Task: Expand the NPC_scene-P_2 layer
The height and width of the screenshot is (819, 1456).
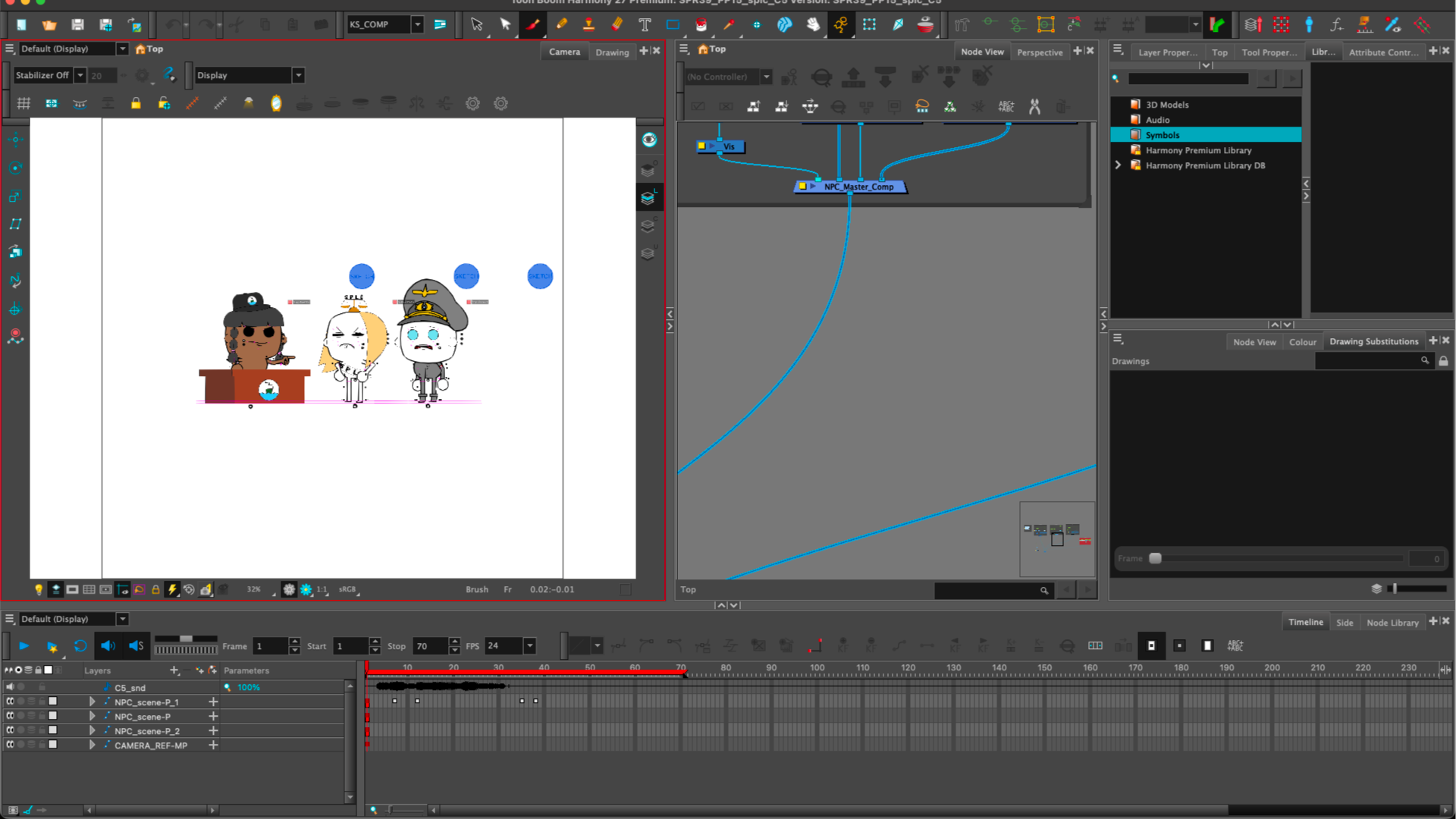Action: 93,730
